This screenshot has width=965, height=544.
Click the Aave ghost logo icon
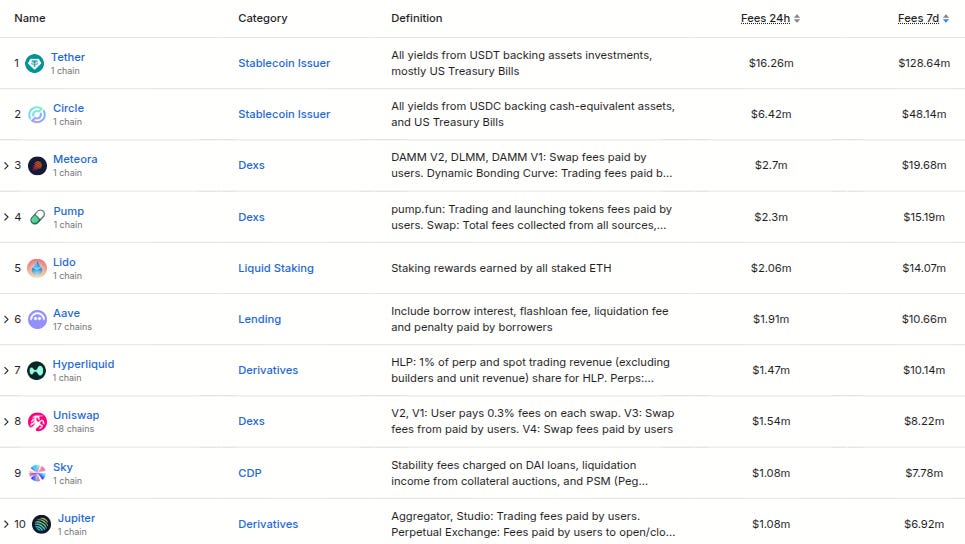tap(37, 319)
